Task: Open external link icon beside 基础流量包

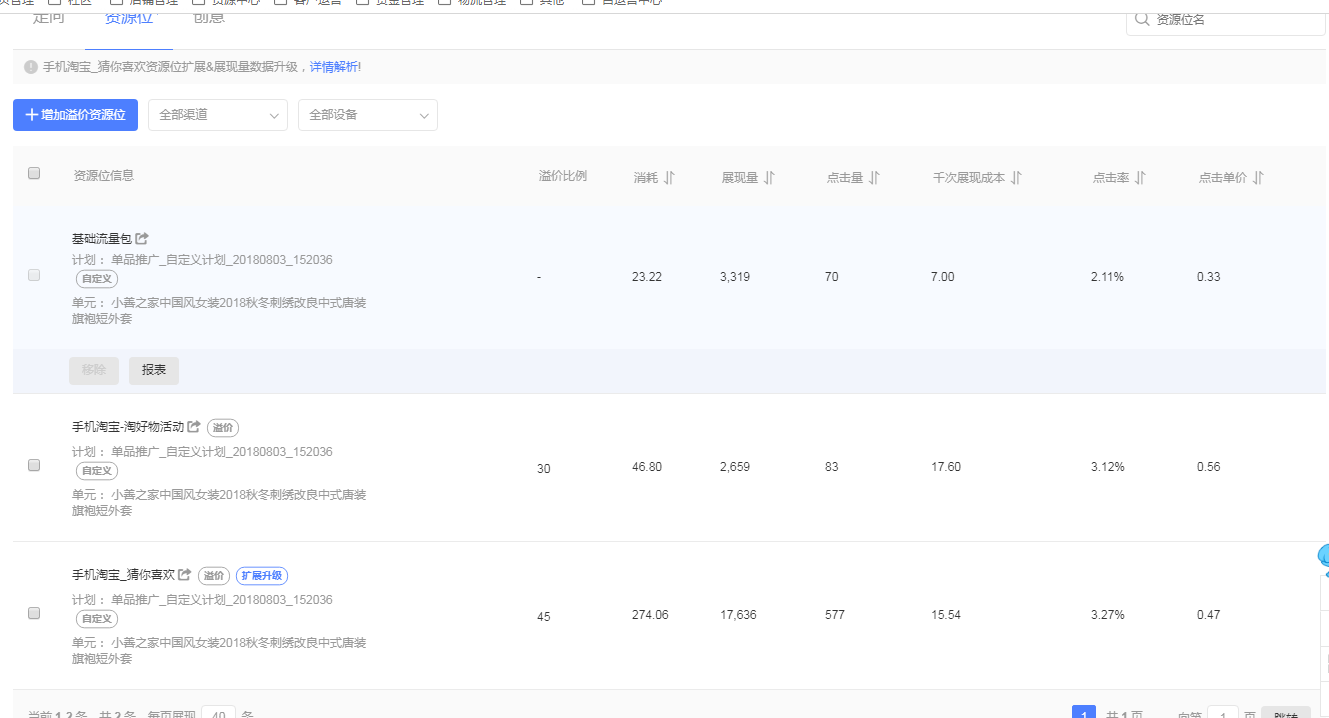Action: (x=142, y=239)
